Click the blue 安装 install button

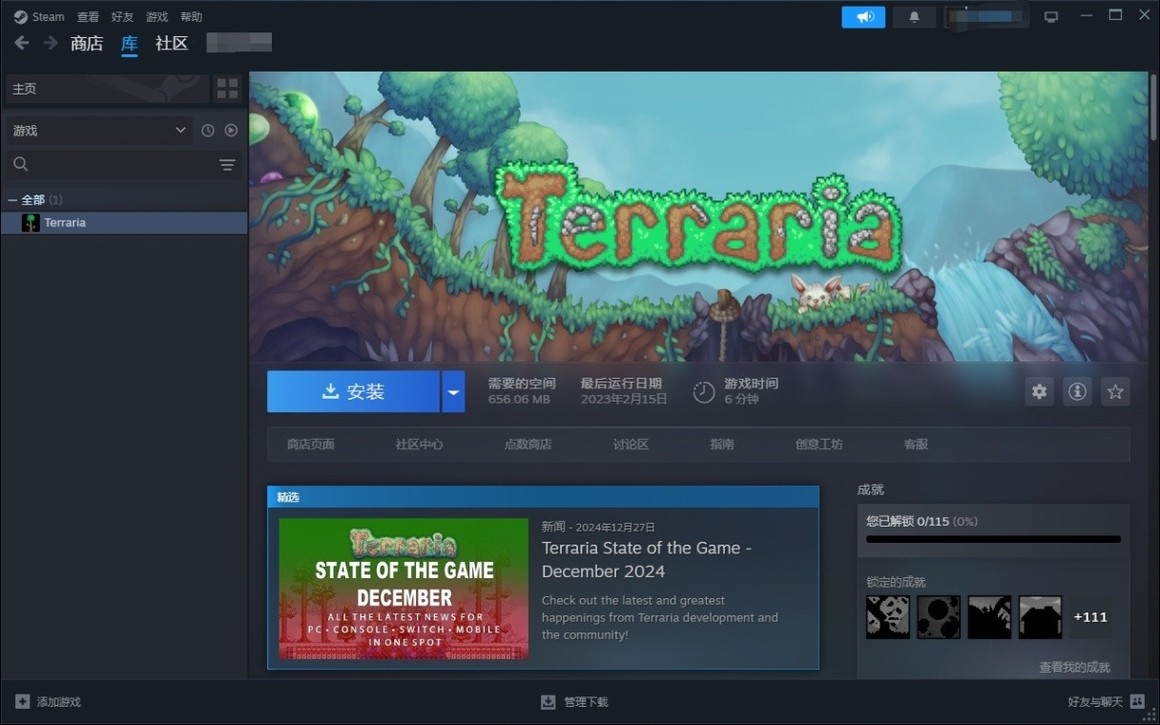tap(353, 391)
